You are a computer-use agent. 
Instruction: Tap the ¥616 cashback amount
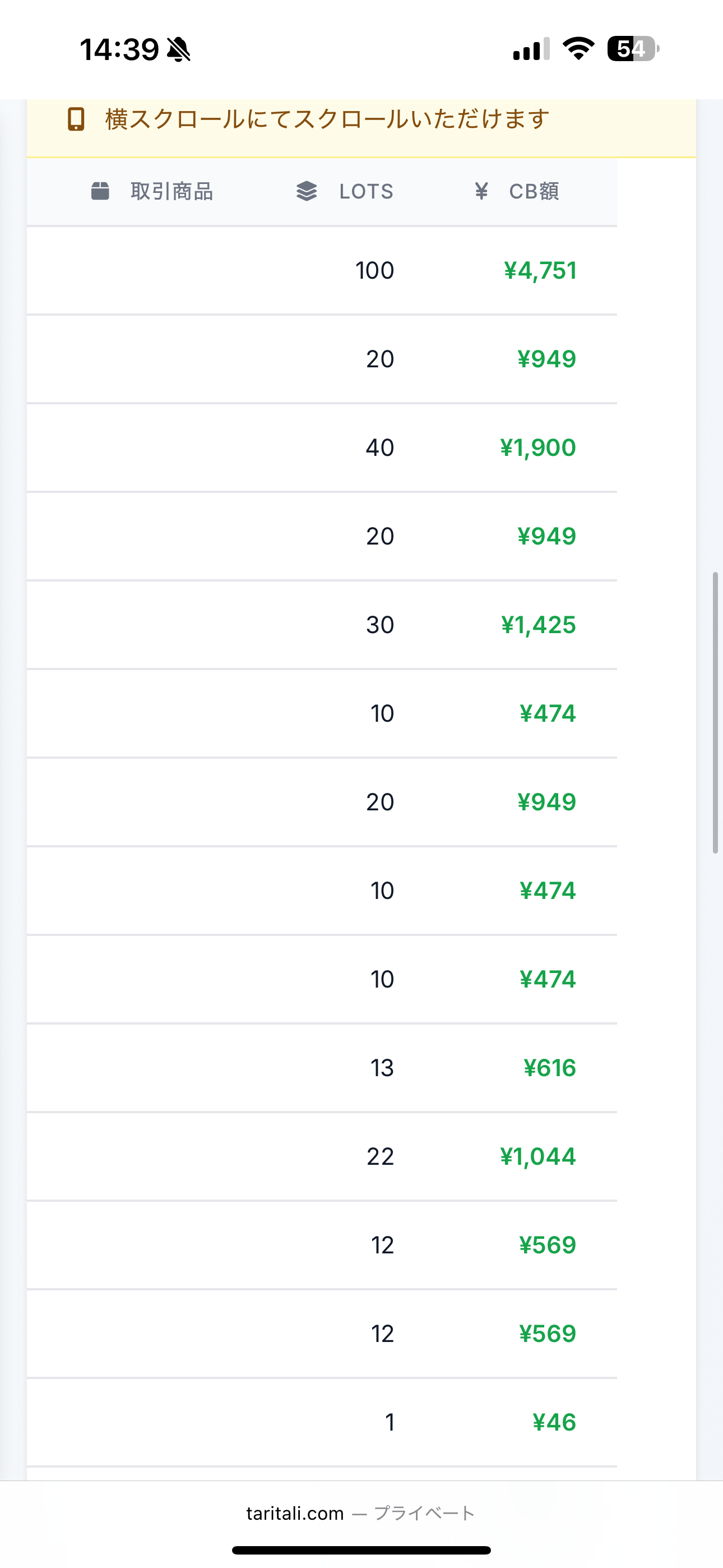click(x=550, y=1068)
